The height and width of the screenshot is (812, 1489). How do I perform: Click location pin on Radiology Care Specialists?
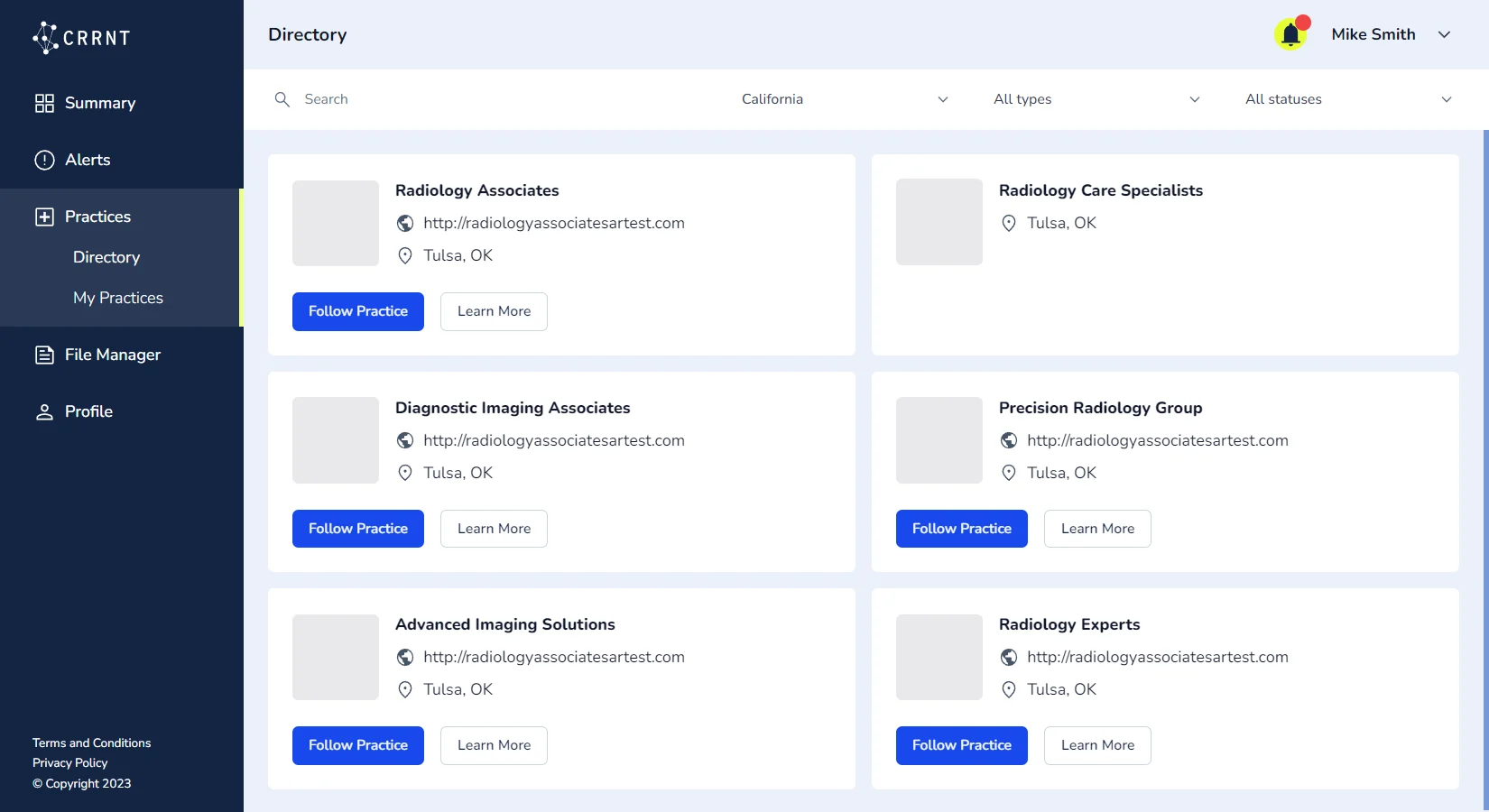pyautogui.click(x=1009, y=223)
